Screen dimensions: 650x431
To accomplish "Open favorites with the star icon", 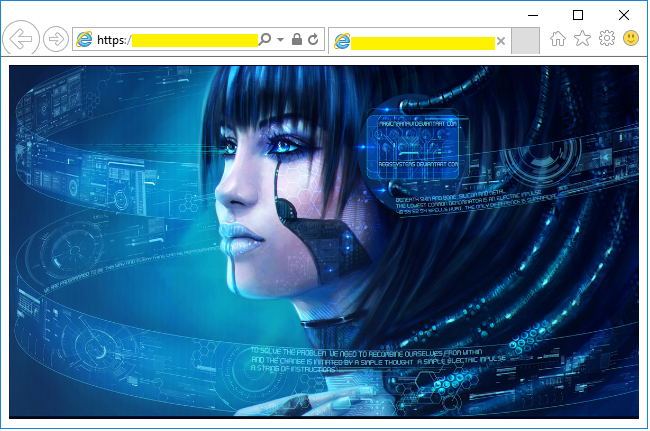I will [582, 39].
